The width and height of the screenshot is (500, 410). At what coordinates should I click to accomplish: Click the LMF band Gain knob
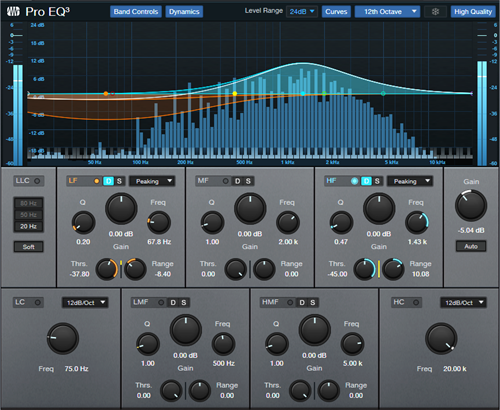point(186,330)
